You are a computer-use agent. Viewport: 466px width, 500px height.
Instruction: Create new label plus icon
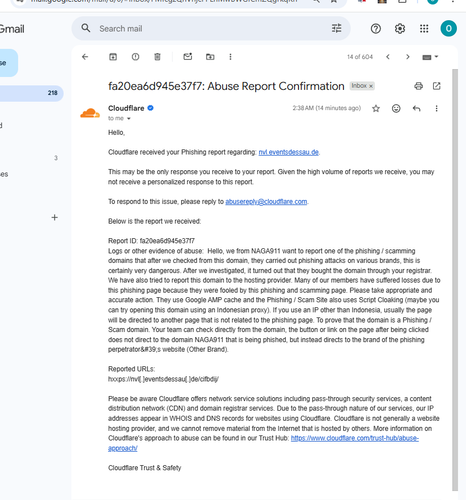[55, 218]
